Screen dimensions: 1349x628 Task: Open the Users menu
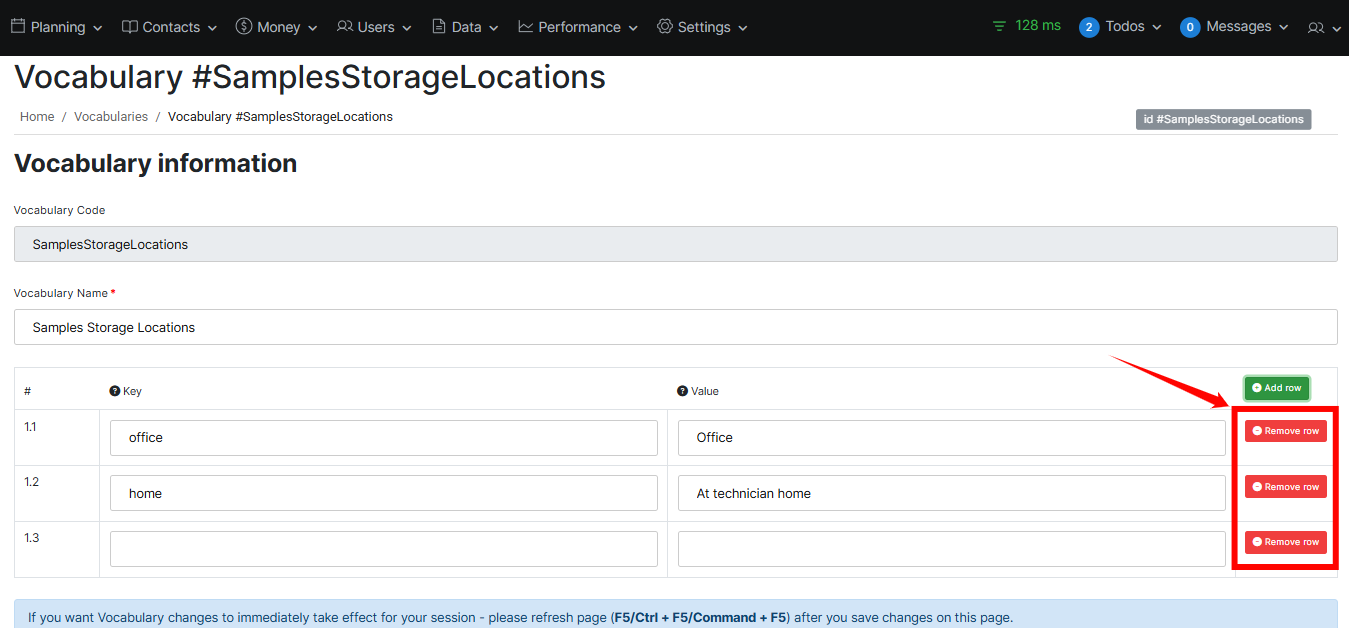pos(374,27)
